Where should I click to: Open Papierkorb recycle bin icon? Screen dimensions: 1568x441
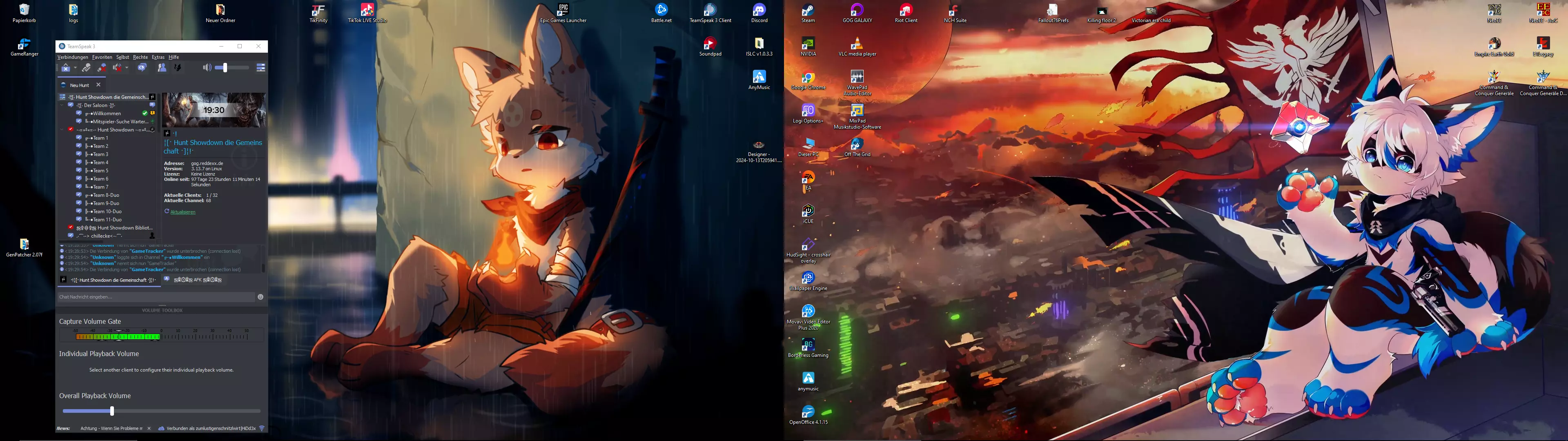[24, 13]
